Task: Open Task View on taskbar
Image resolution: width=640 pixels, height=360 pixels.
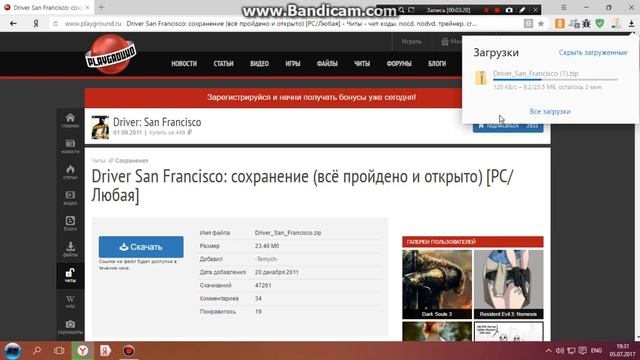Action: tap(59, 351)
